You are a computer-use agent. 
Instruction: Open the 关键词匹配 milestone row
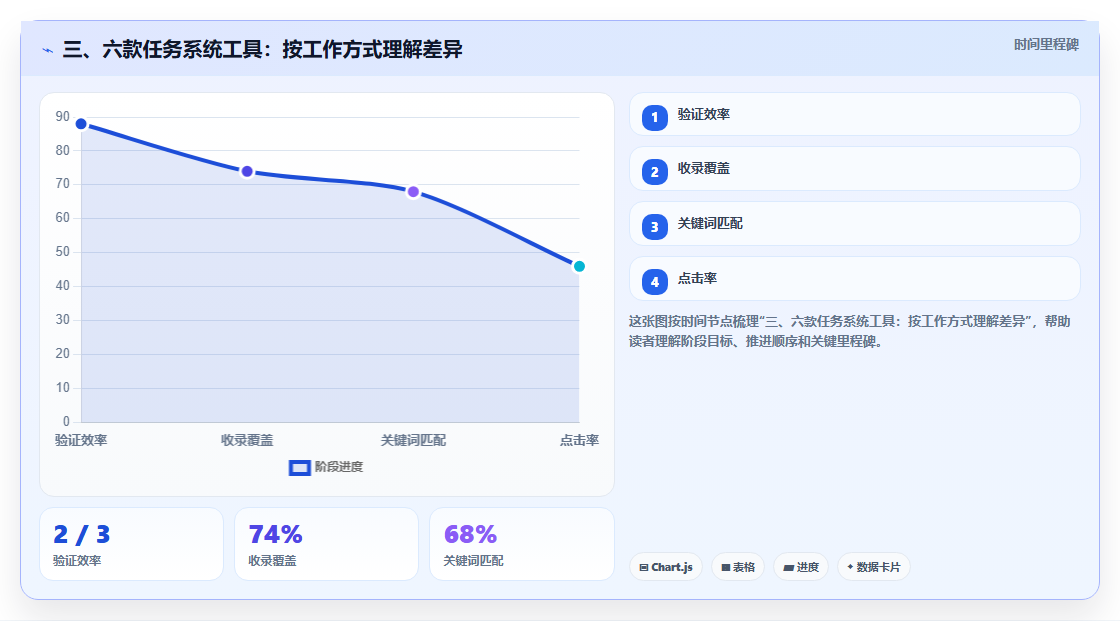pyautogui.click(x=854, y=224)
